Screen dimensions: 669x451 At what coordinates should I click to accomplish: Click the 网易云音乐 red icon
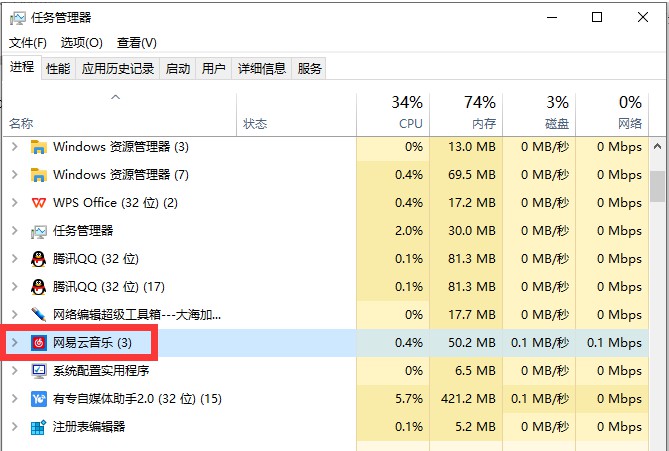point(38,343)
